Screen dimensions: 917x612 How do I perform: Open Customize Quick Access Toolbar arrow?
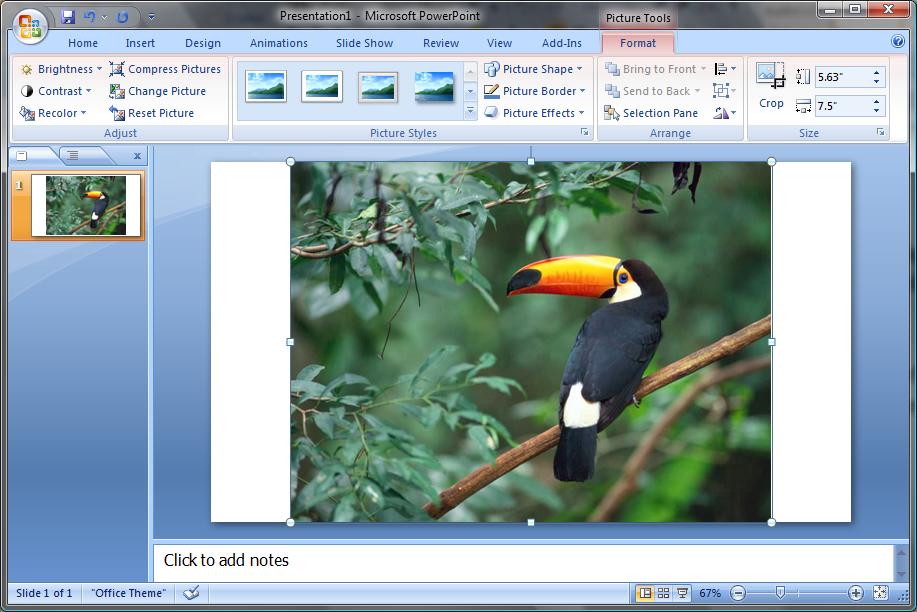click(x=151, y=17)
